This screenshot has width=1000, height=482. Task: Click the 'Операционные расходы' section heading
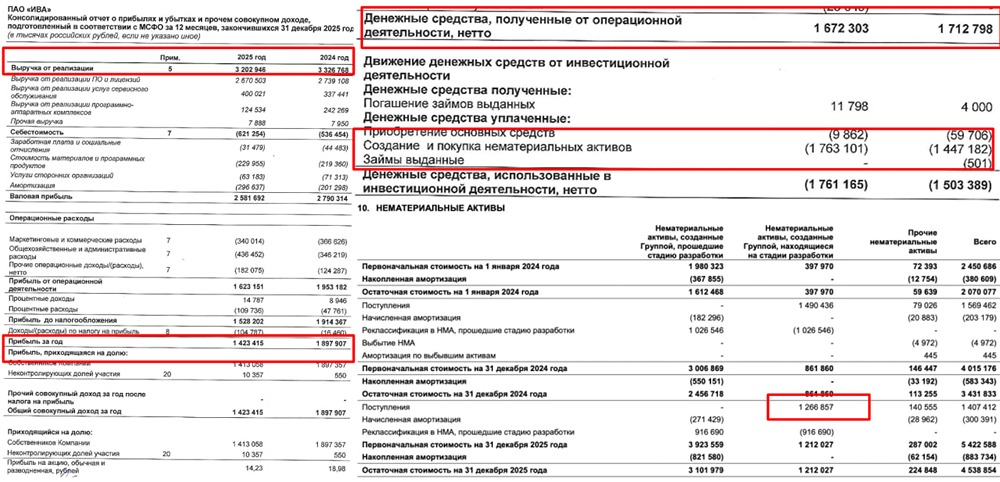(50, 218)
